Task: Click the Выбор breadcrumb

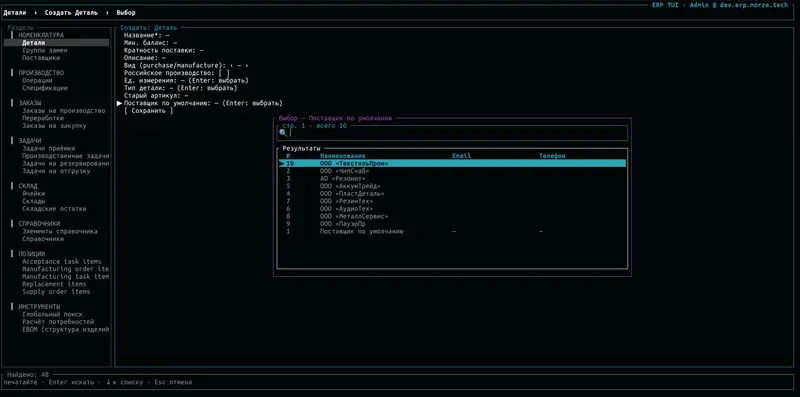Action: [126, 13]
